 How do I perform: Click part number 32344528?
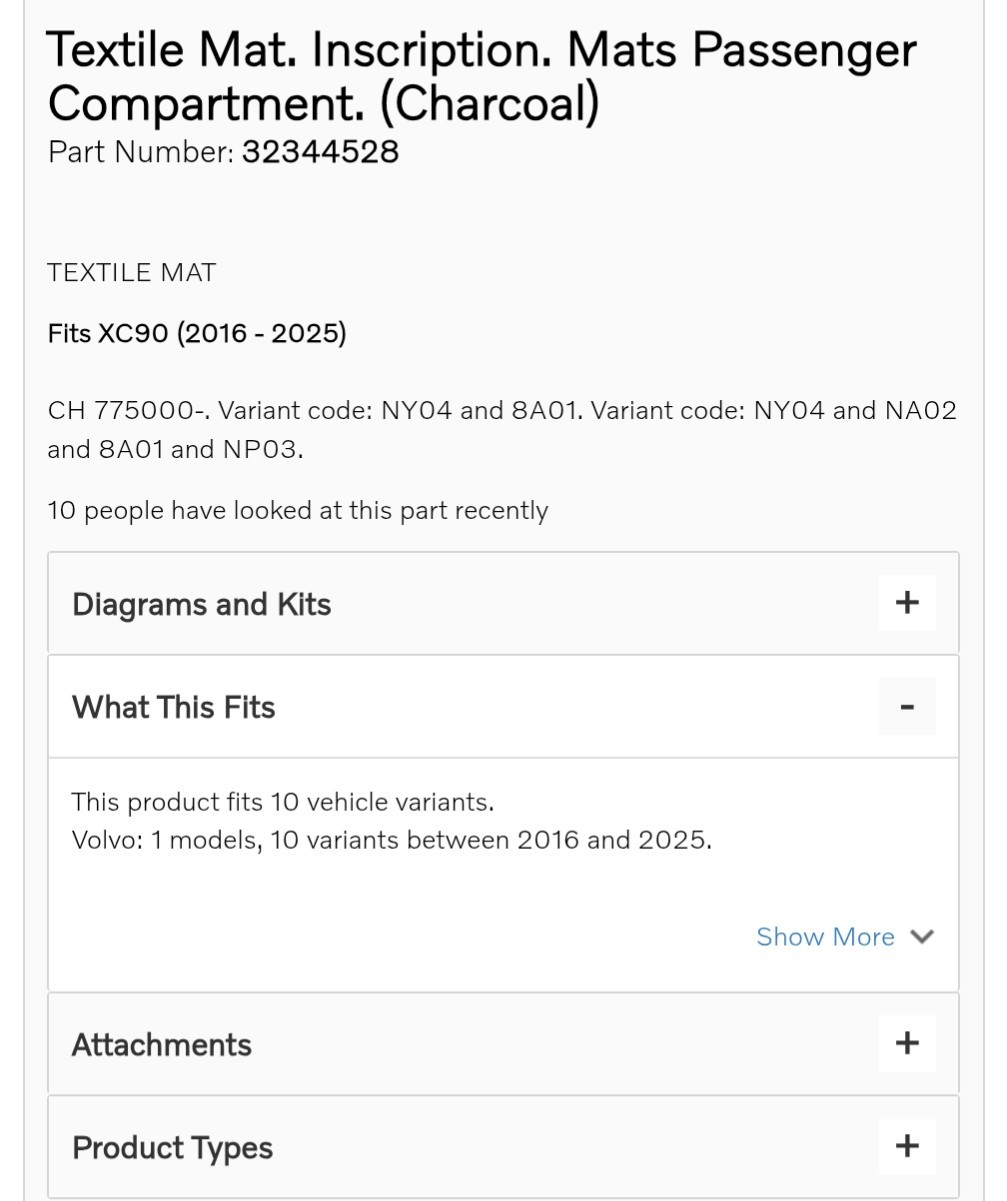(320, 152)
